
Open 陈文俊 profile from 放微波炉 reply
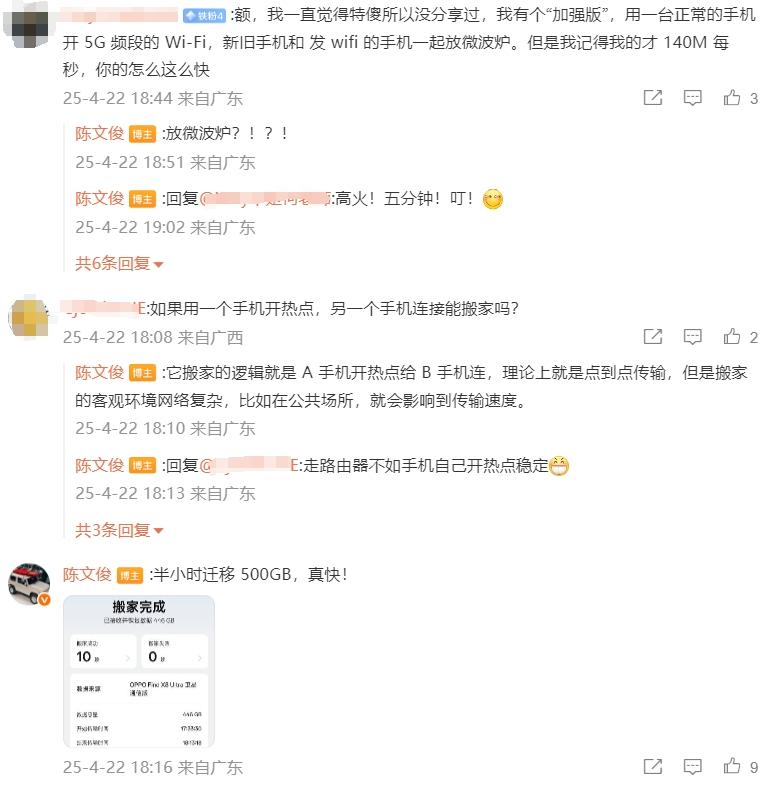pos(99,133)
